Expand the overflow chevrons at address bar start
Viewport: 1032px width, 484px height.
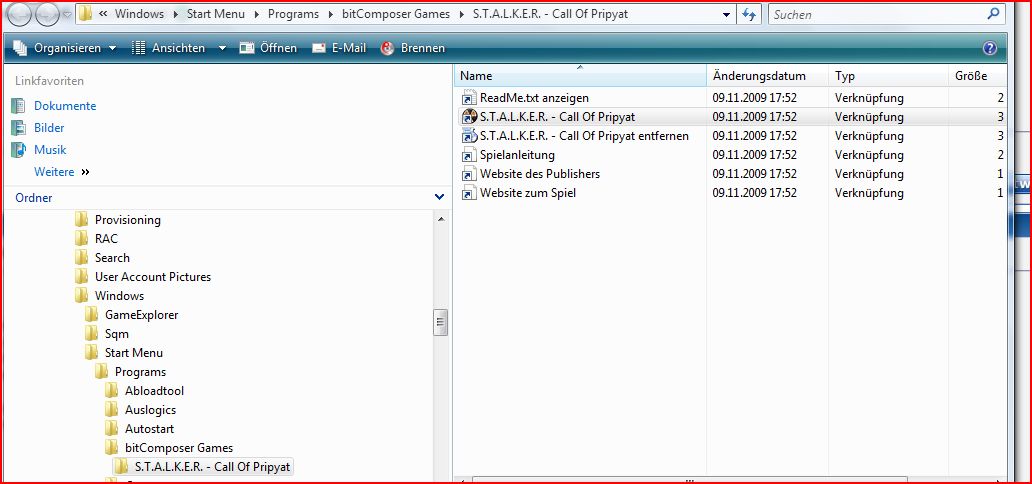tap(103, 14)
